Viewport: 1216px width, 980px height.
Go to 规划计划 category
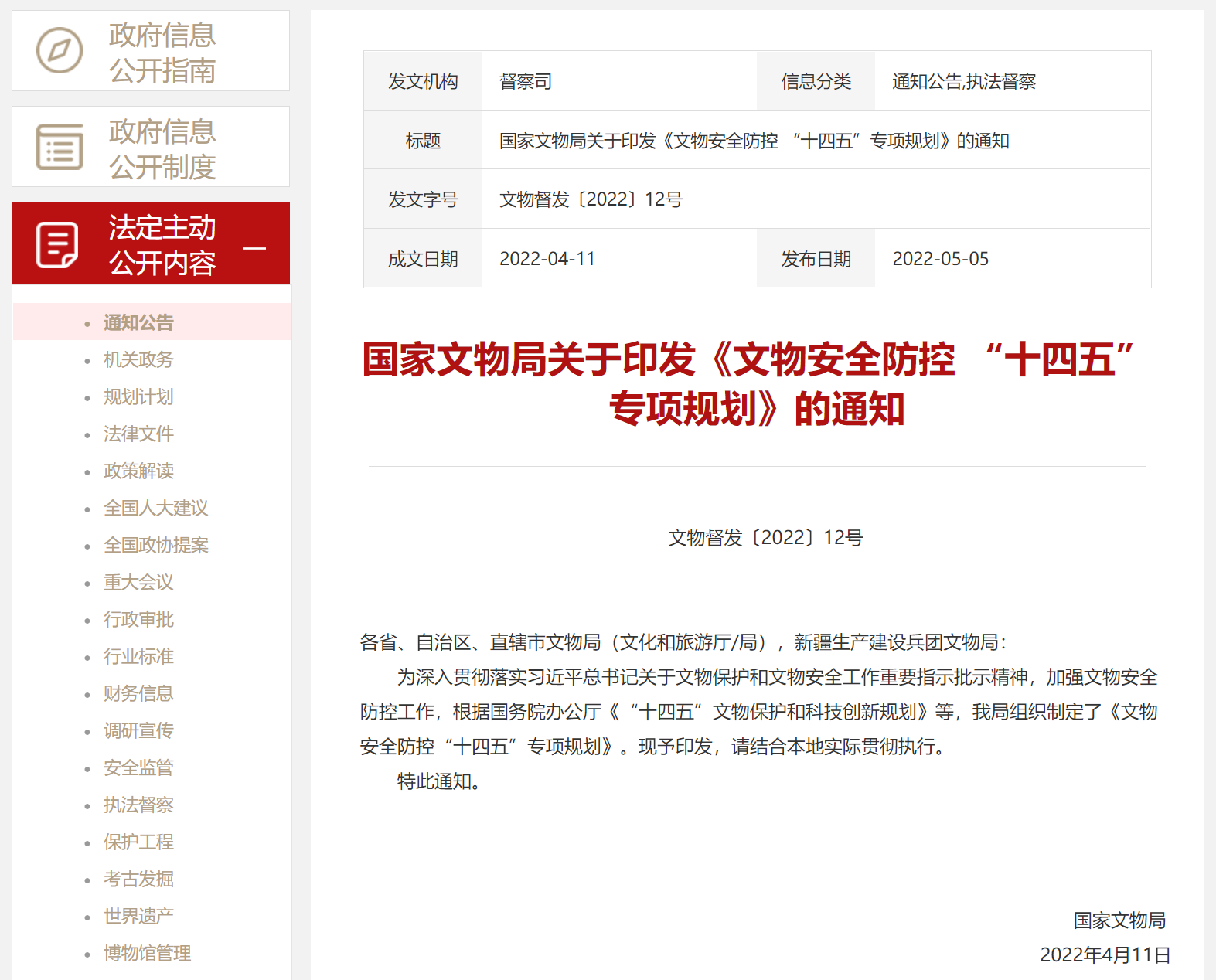coord(138,396)
